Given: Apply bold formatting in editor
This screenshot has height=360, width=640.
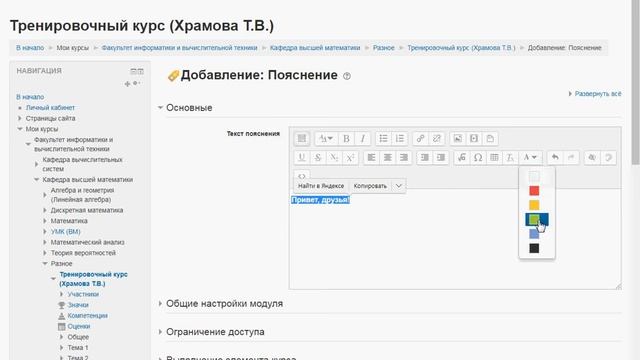Looking at the screenshot, I should click(346, 139).
